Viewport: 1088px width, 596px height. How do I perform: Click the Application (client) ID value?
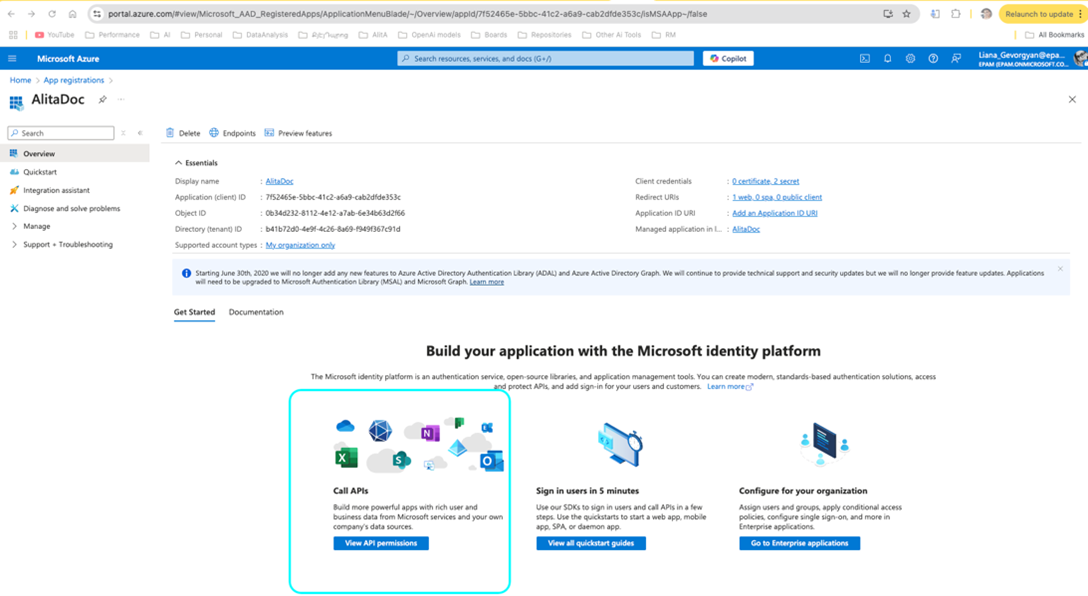[333, 197]
